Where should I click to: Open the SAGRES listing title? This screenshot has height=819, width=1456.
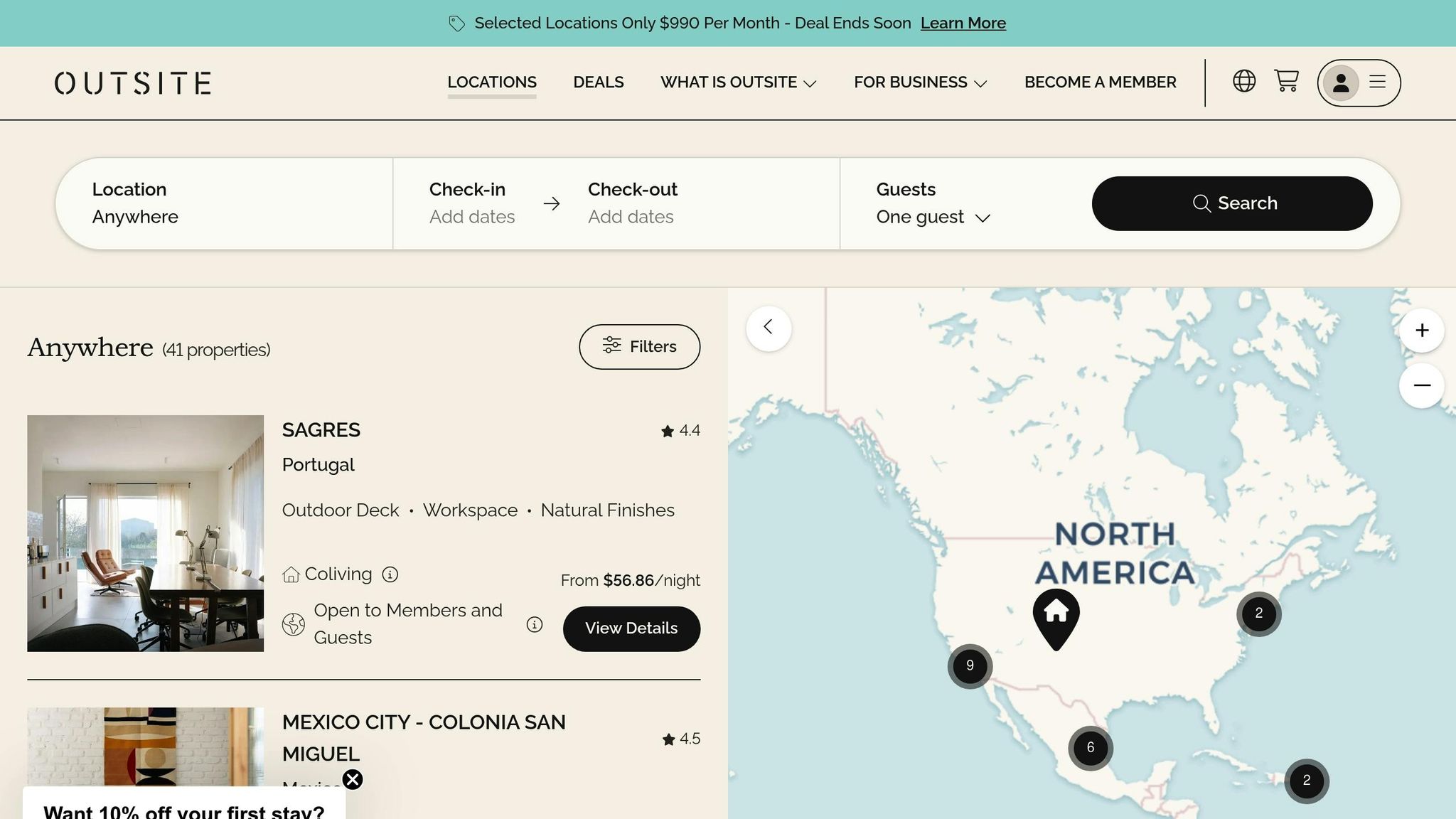[x=321, y=430]
